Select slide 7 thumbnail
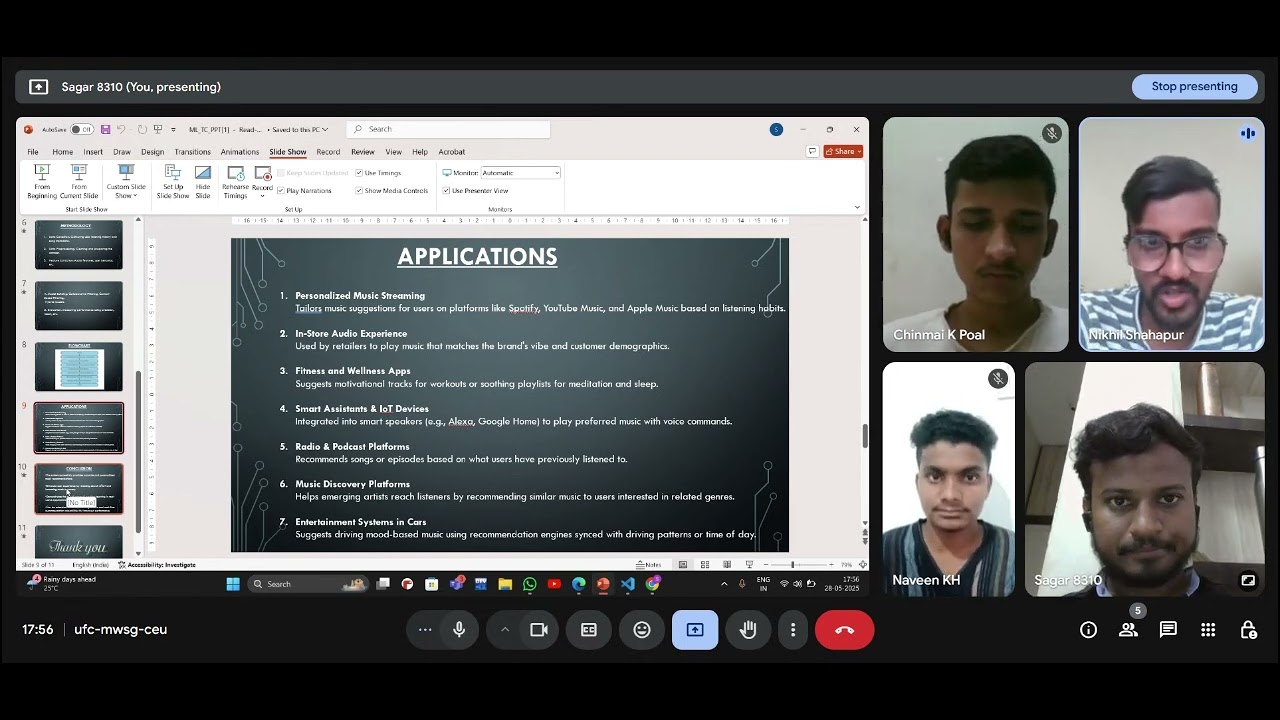The width and height of the screenshot is (1280, 720). (79, 306)
